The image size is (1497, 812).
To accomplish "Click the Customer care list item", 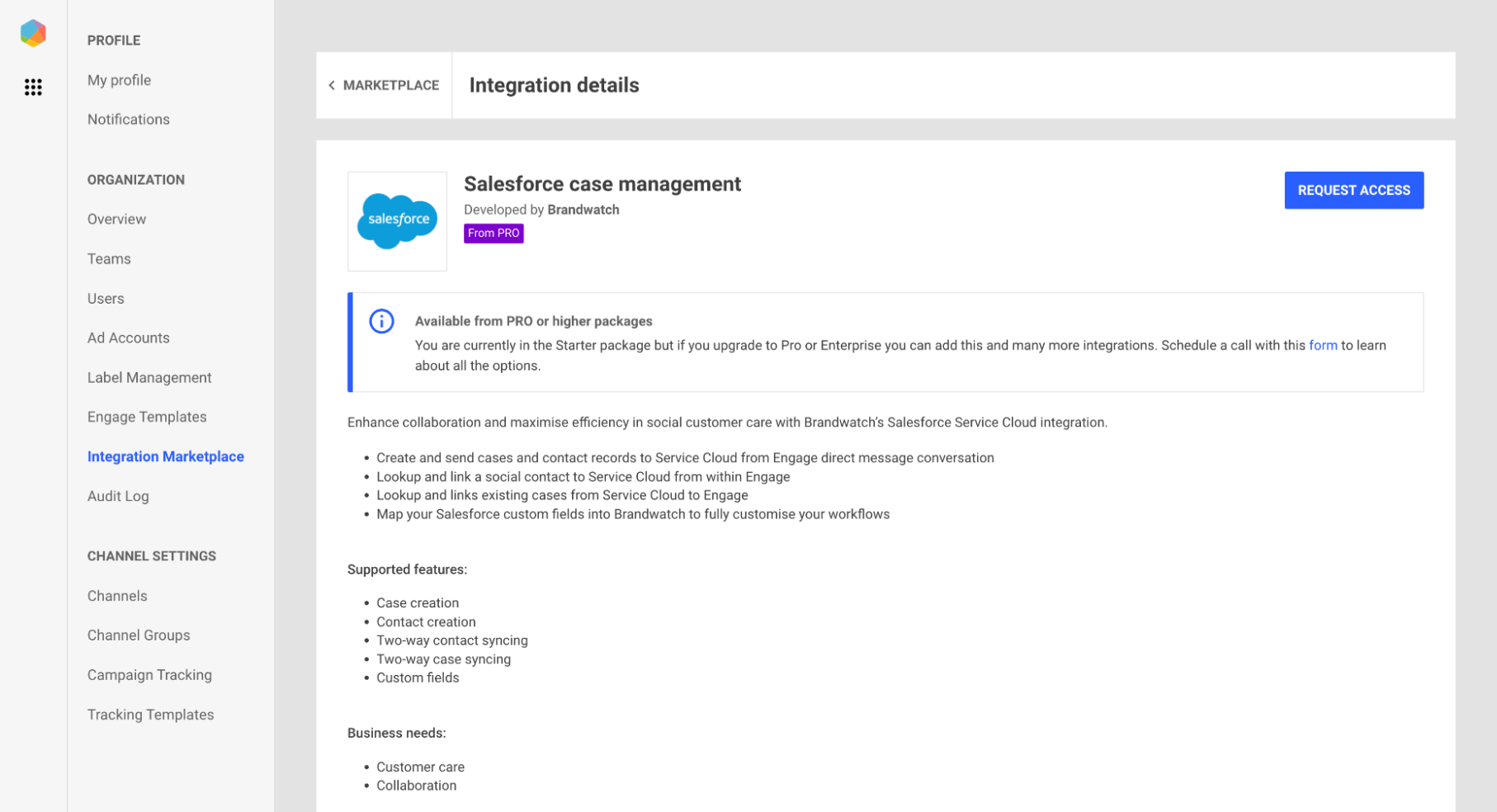I will pyautogui.click(x=420, y=767).
